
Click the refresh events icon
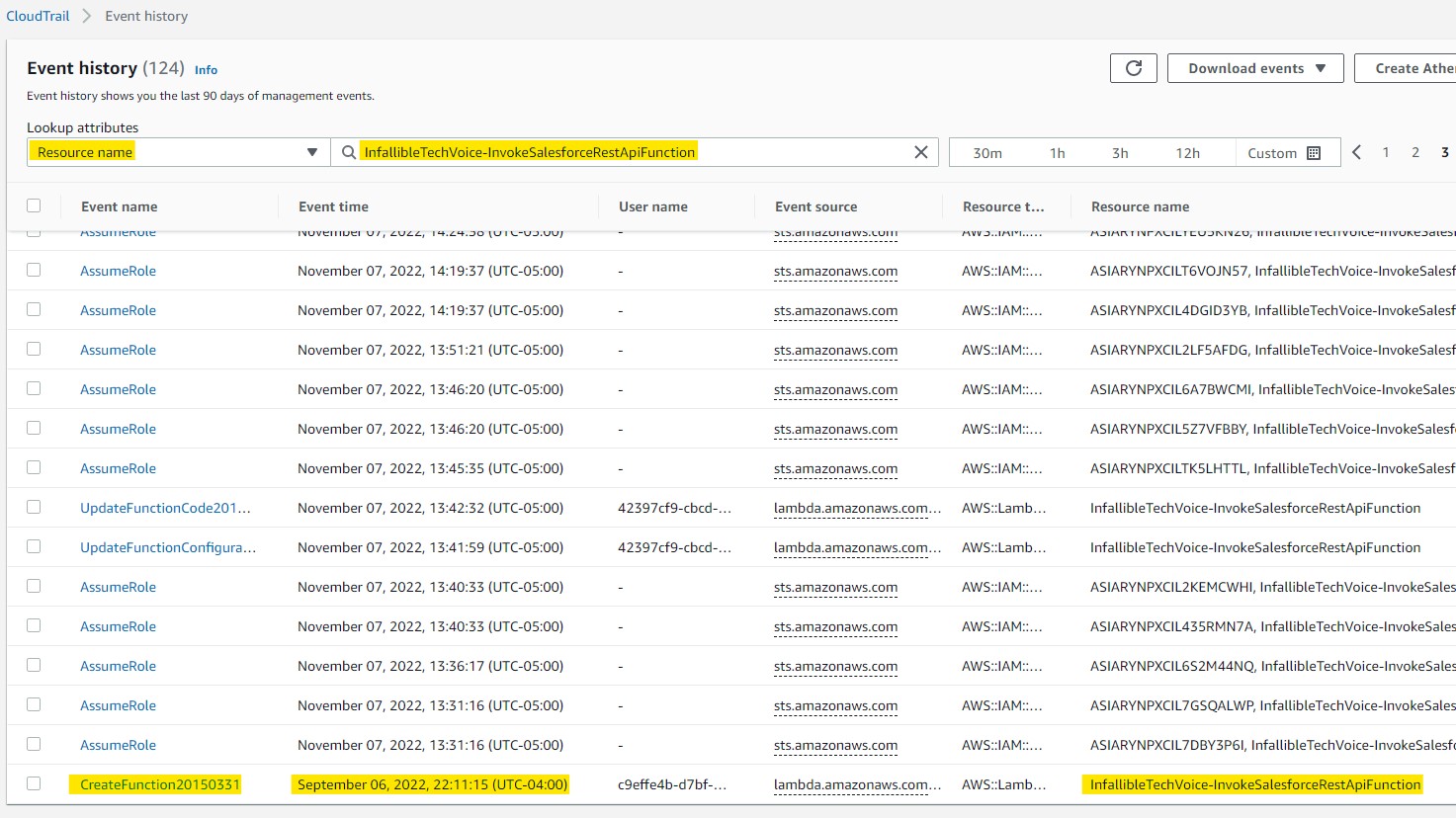(1133, 68)
